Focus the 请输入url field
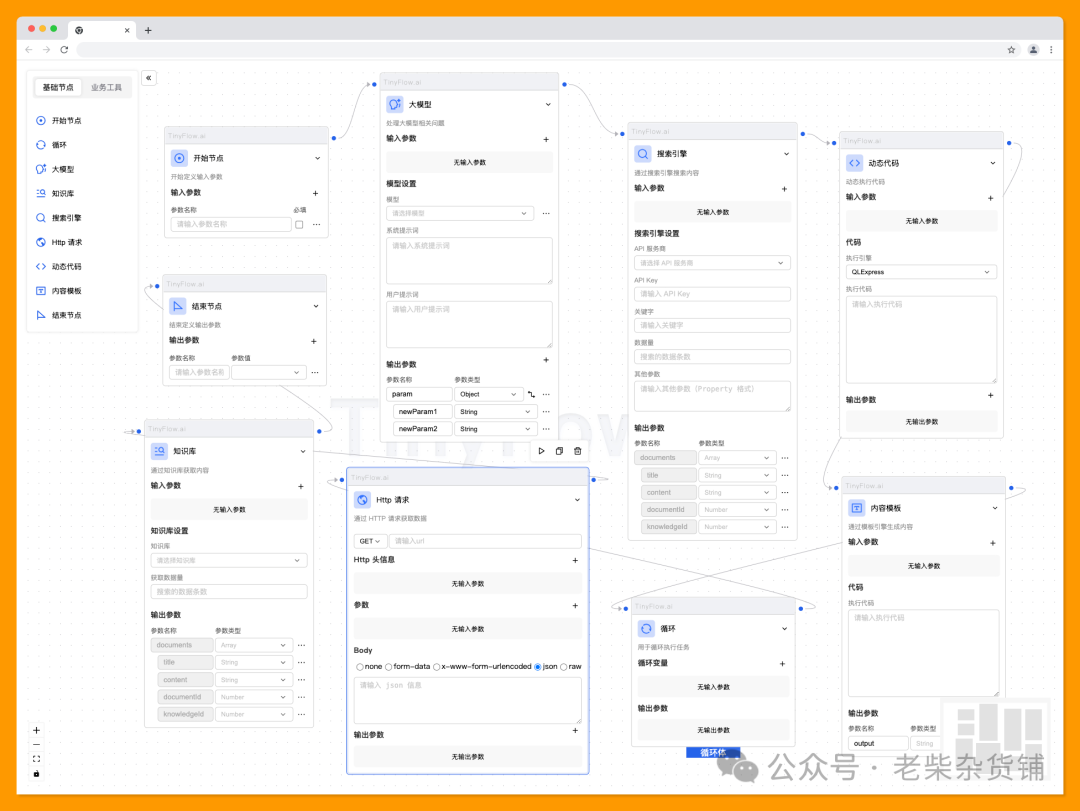The width and height of the screenshot is (1080, 811). pos(485,542)
